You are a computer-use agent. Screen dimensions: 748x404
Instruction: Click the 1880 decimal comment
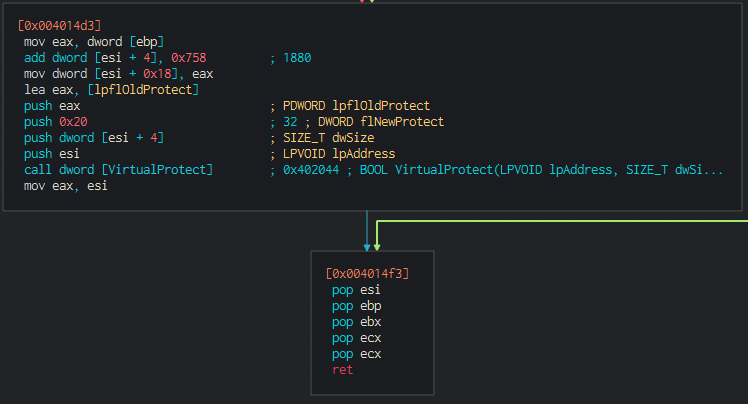coord(297,58)
